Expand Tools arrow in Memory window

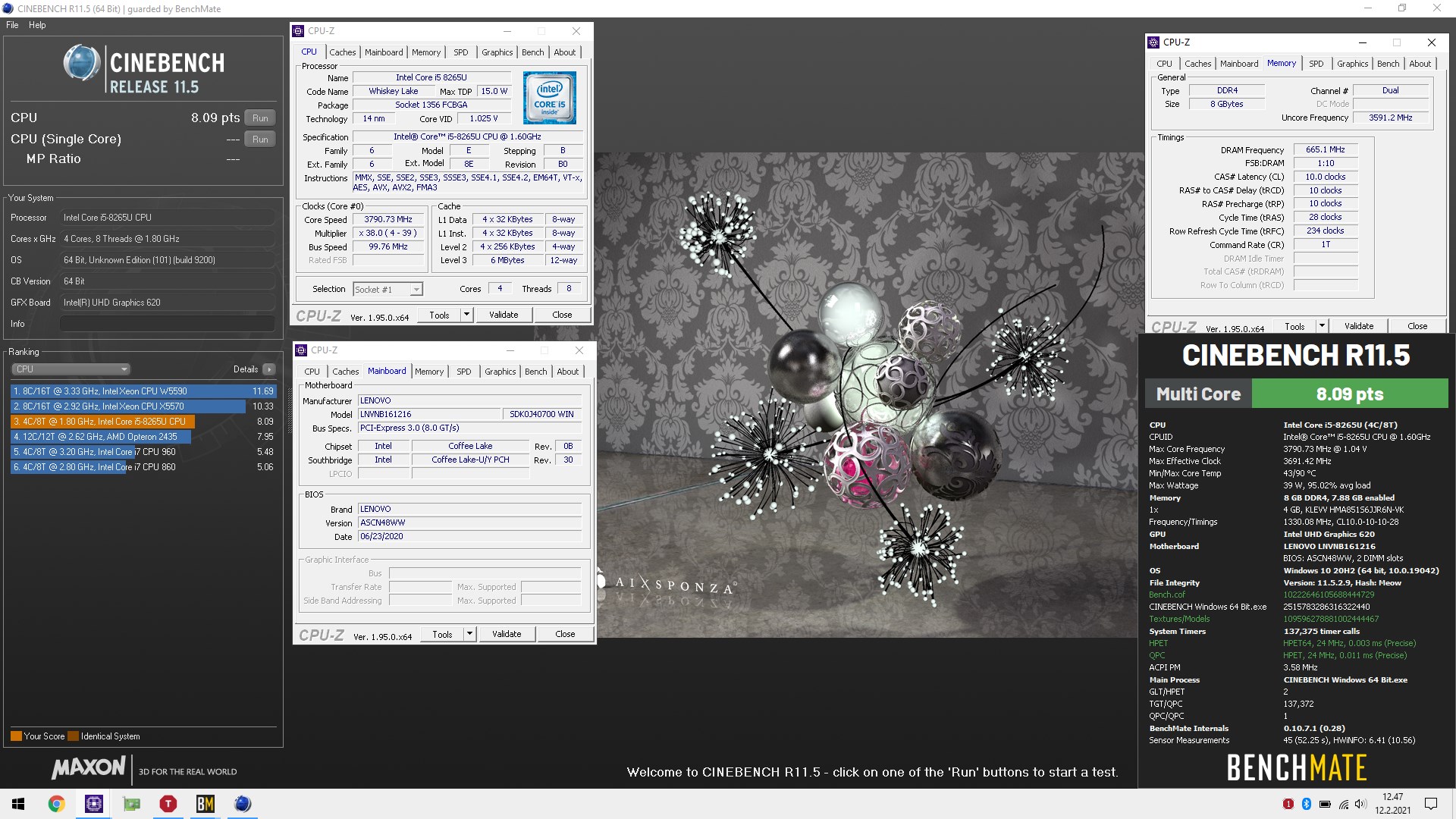(1322, 326)
